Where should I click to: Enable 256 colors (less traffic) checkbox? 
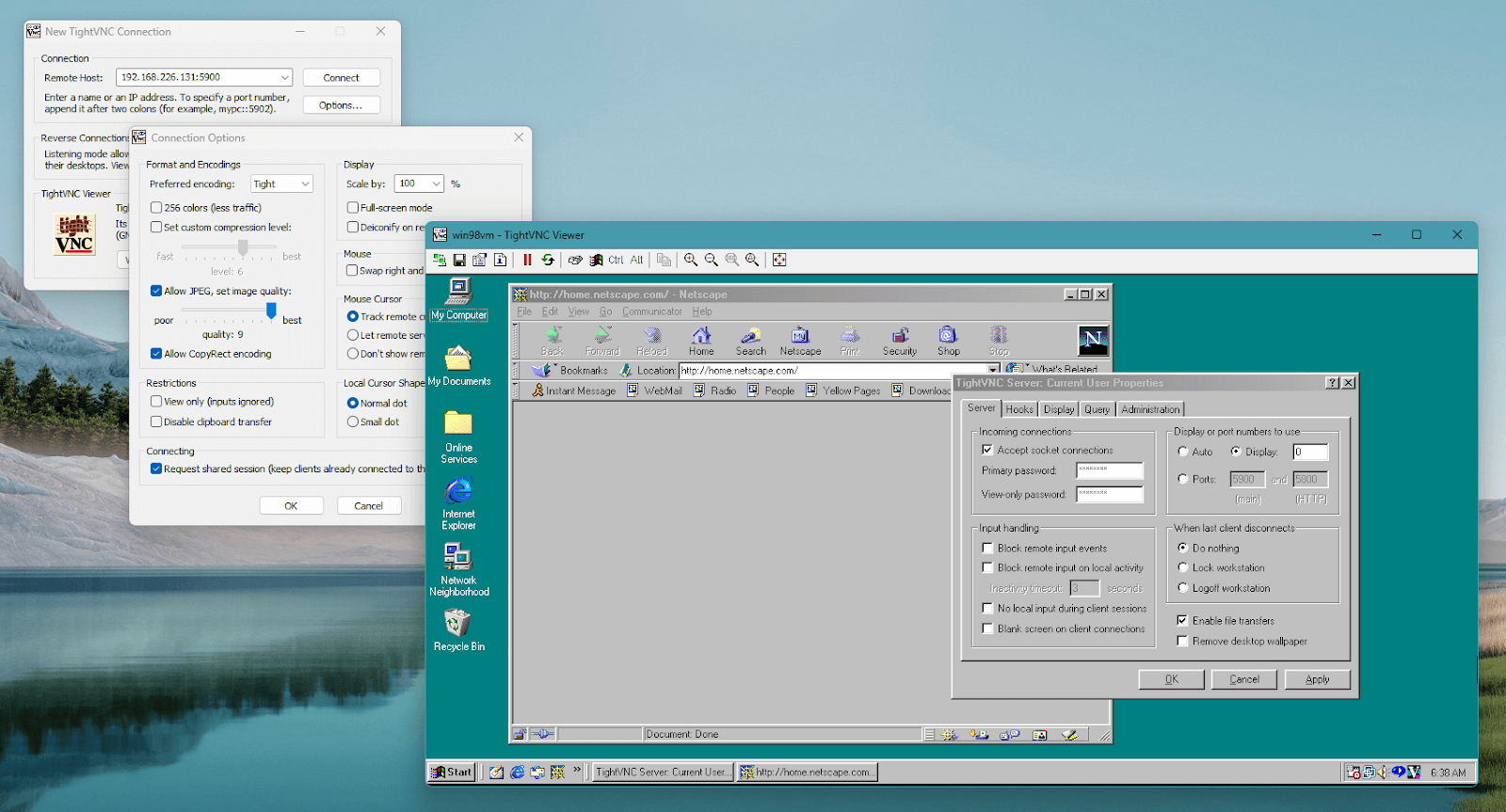point(156,208)
